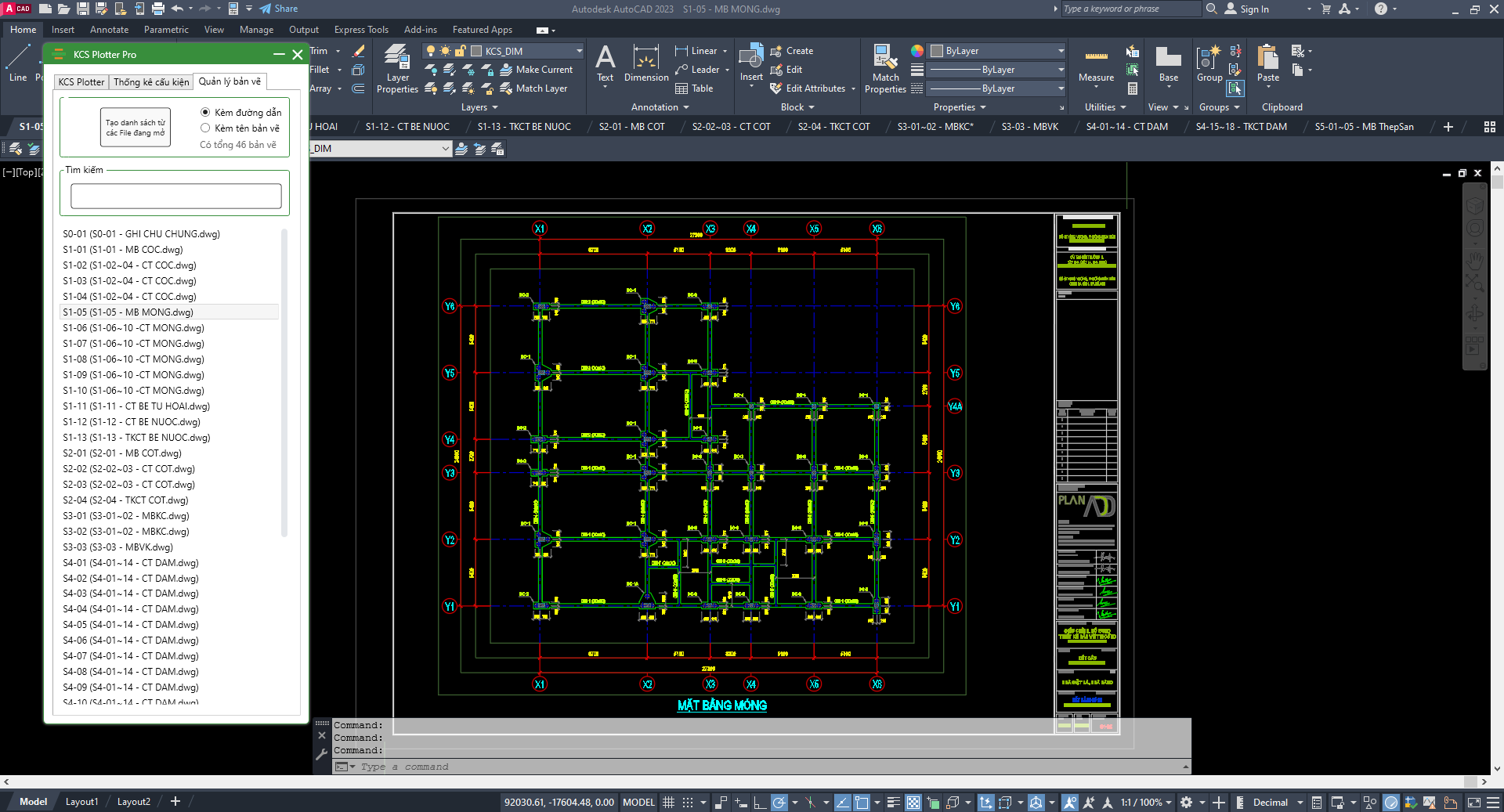The image size is (1504, 812).
Task: Expand the ByLayer color dropdown
Action: (x=1061, y=51)
